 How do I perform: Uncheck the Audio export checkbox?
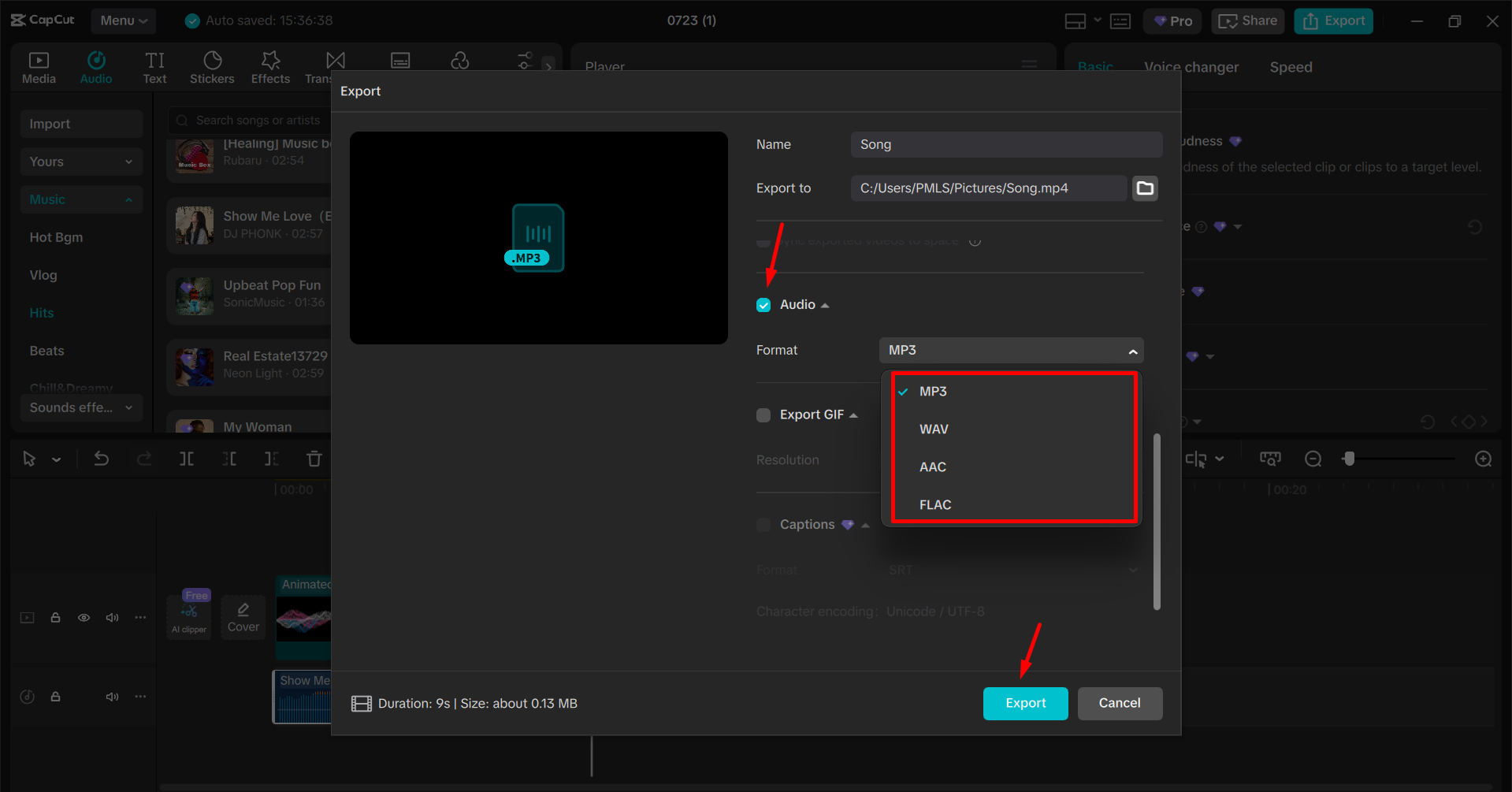763,304
